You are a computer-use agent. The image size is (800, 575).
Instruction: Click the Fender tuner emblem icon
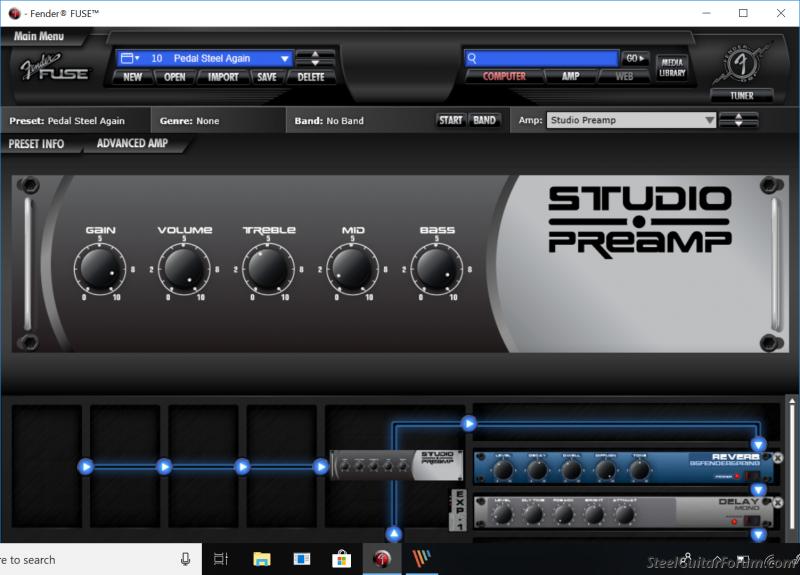741,64
